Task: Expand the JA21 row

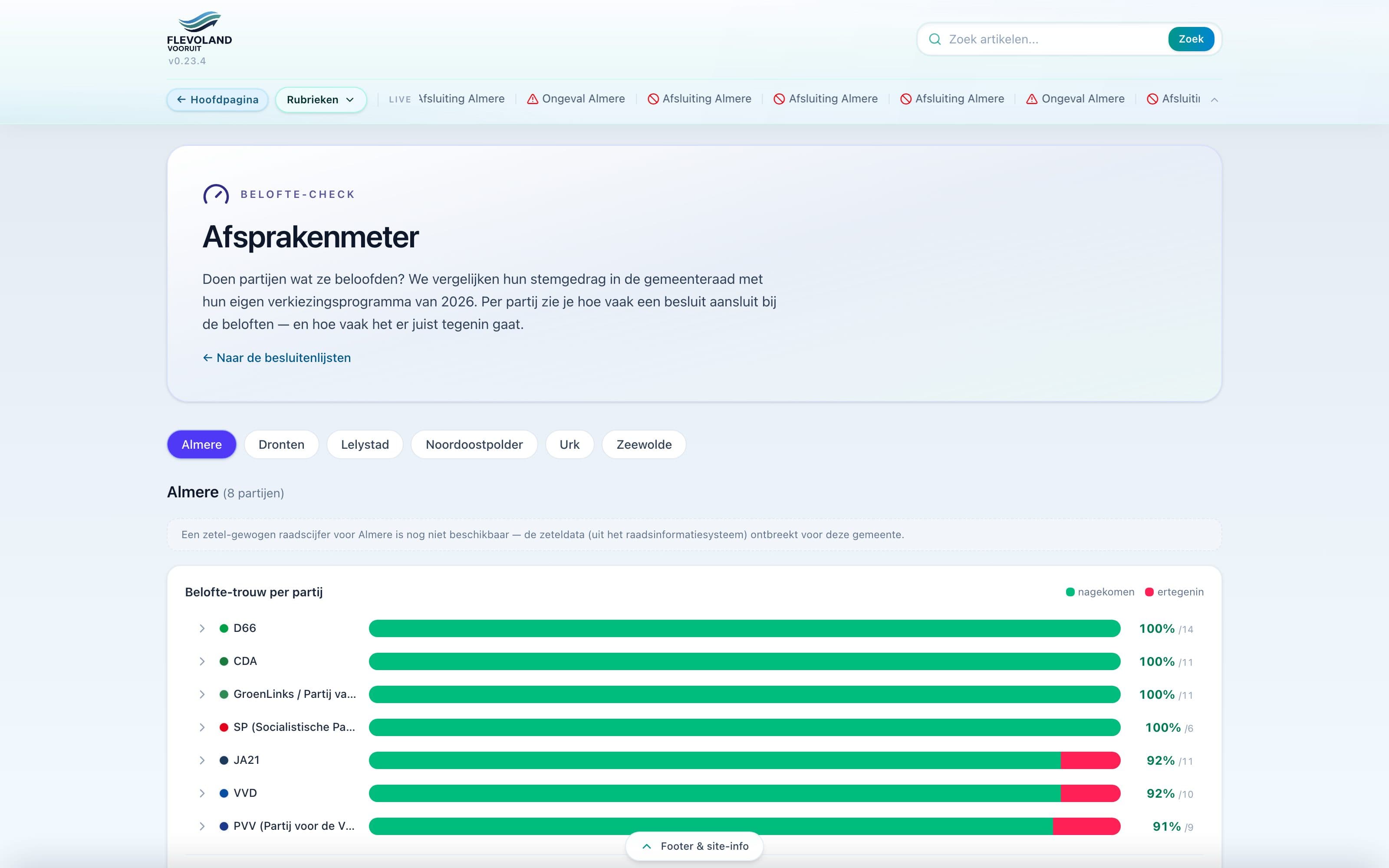Action: [202, 760]
